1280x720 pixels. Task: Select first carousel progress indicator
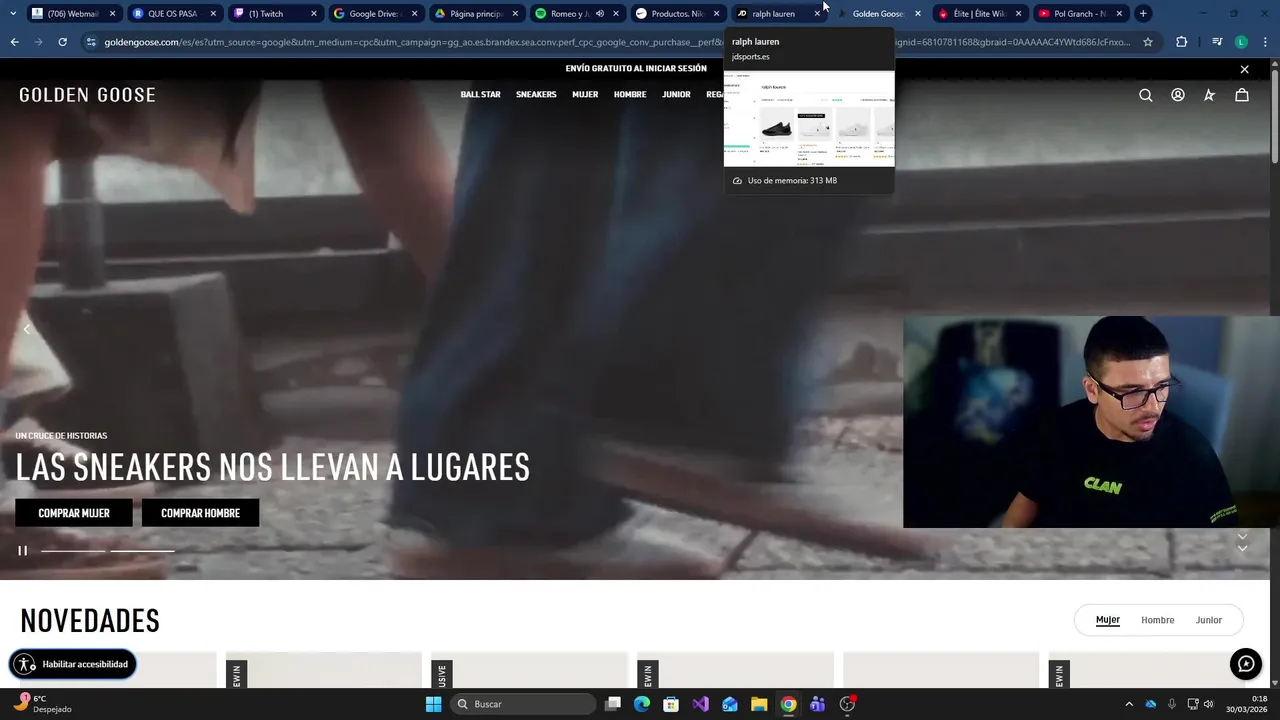[73, 551]
